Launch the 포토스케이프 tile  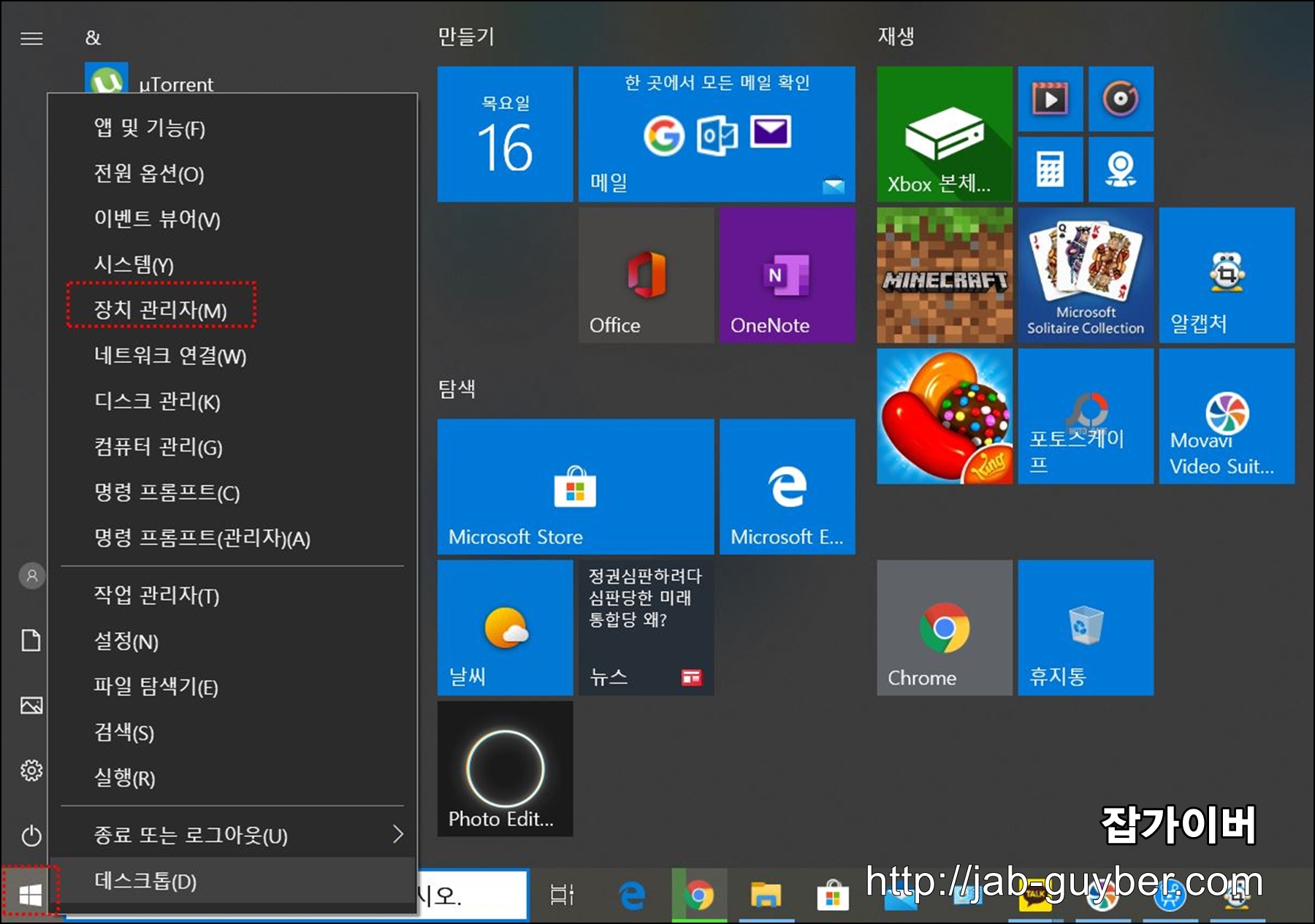click(1086, 416)
